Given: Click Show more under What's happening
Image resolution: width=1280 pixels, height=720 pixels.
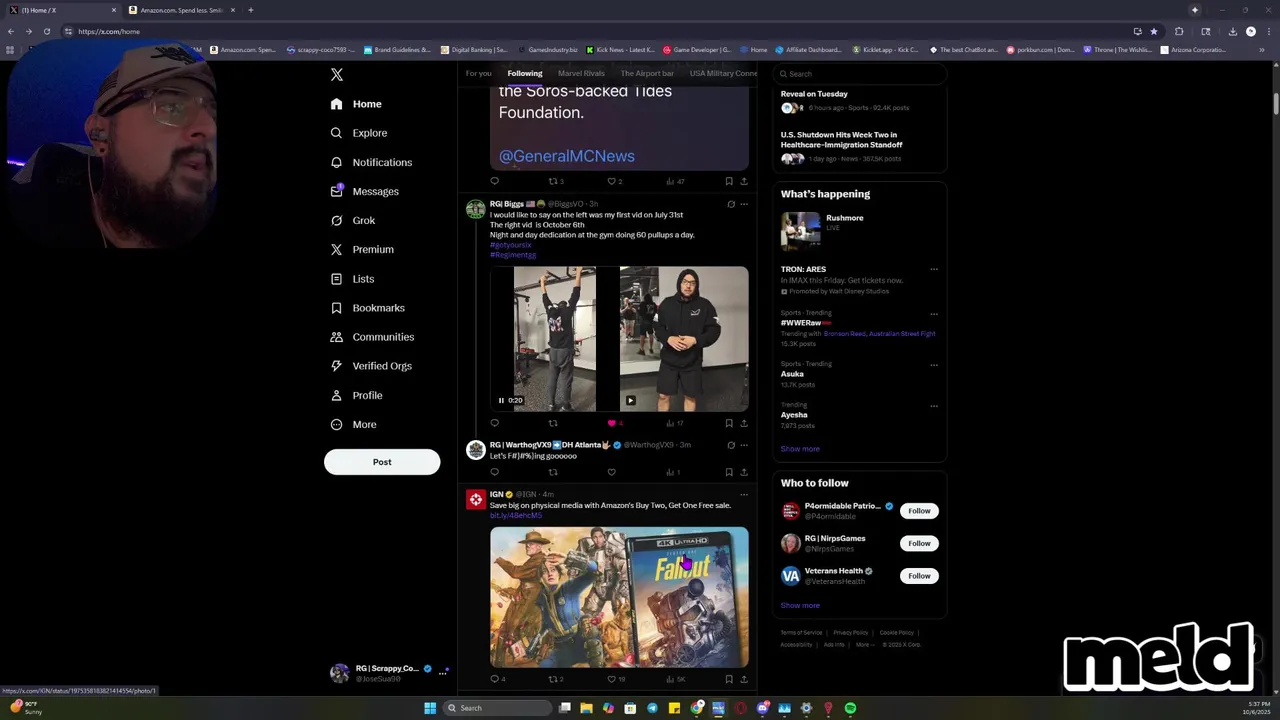Looking at the screenshot, I should pyautogui.click(x=800, y=449).
